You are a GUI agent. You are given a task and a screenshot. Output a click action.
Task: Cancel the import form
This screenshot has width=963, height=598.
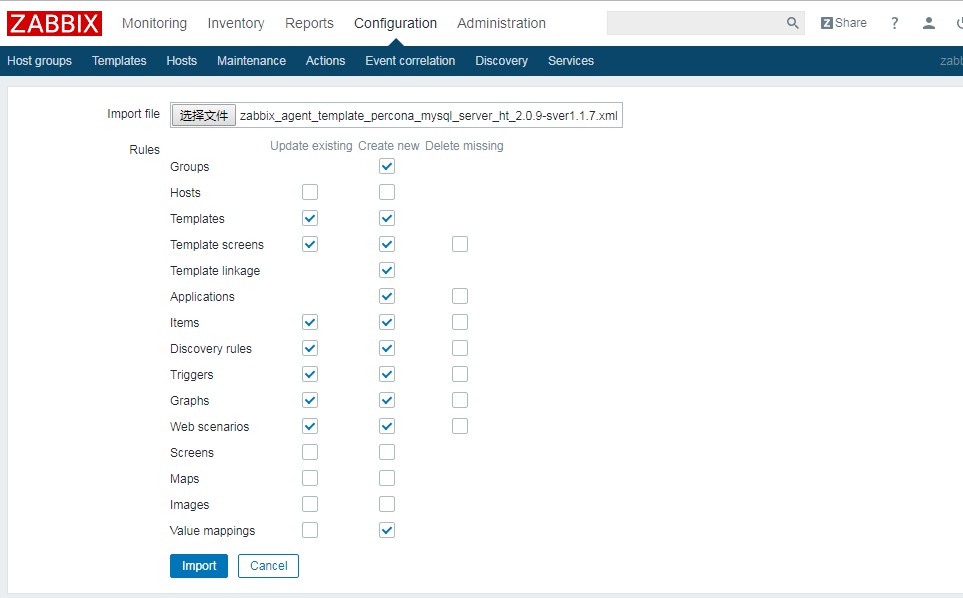click(268, 566)
